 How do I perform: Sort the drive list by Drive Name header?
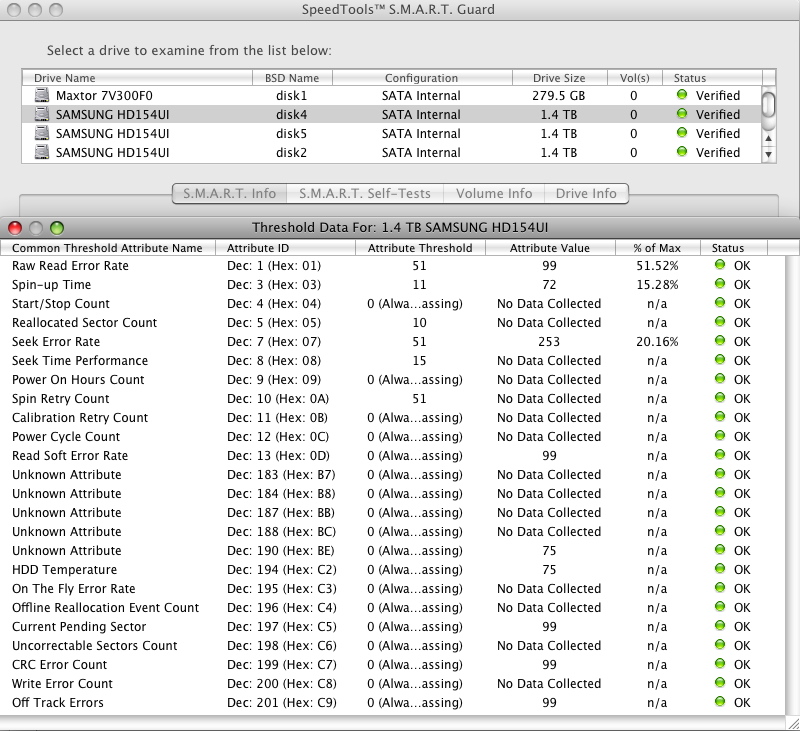(x=137, y=78)
